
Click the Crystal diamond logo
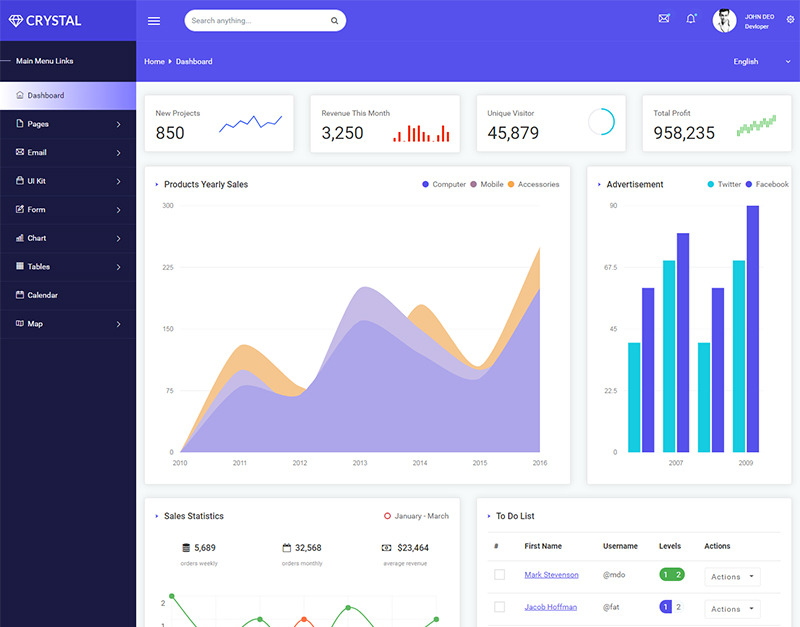point(16,21)
